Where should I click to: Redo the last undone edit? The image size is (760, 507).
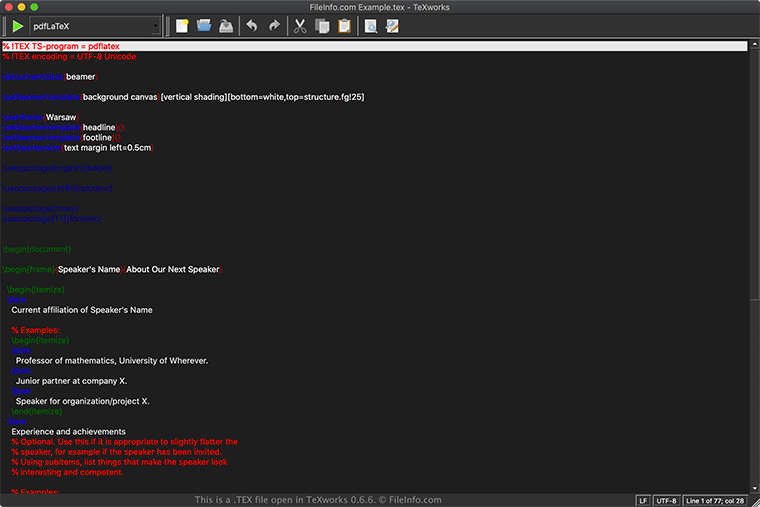[274, 26]
